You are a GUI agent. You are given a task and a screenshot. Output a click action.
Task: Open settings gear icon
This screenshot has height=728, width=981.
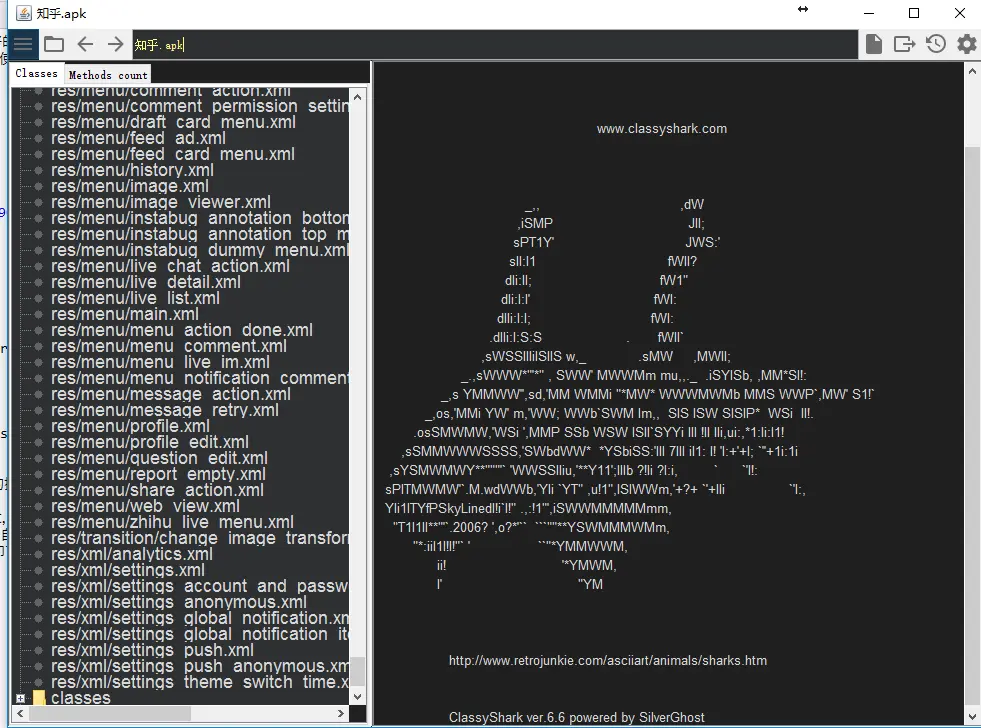click(967, 44)
